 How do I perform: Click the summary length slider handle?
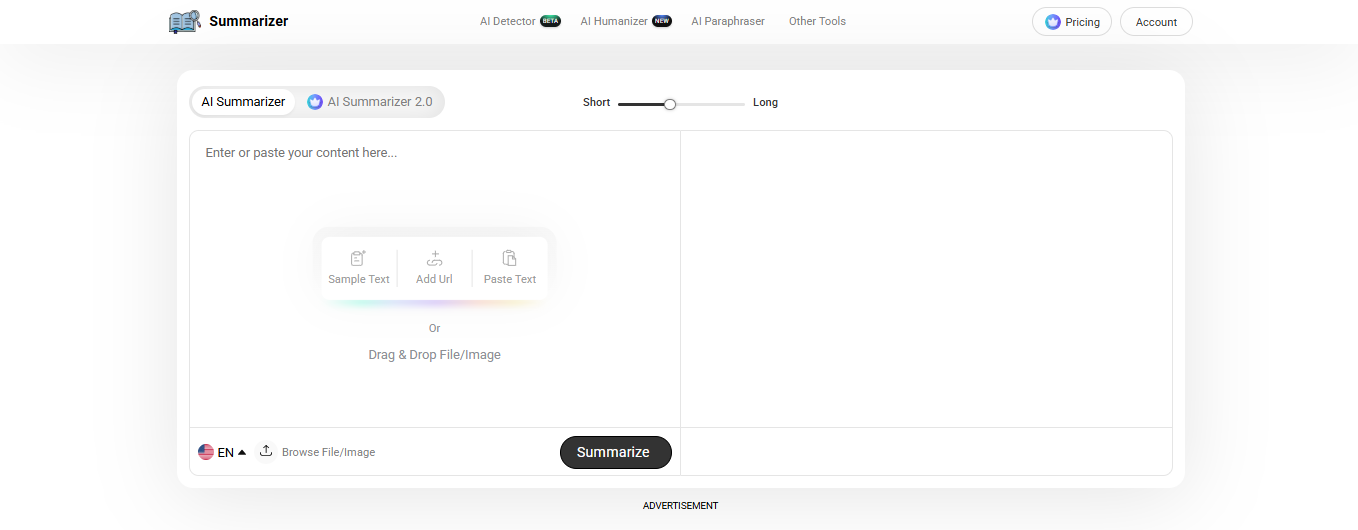[x=670, y=104]
